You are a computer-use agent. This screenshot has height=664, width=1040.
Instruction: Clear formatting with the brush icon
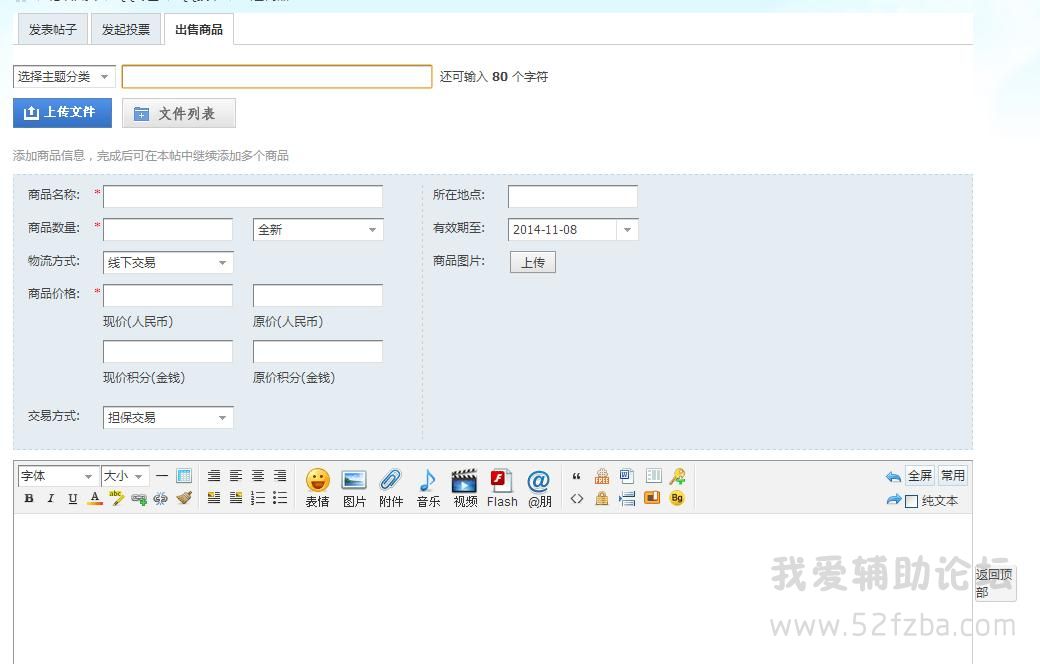point(184,498)
